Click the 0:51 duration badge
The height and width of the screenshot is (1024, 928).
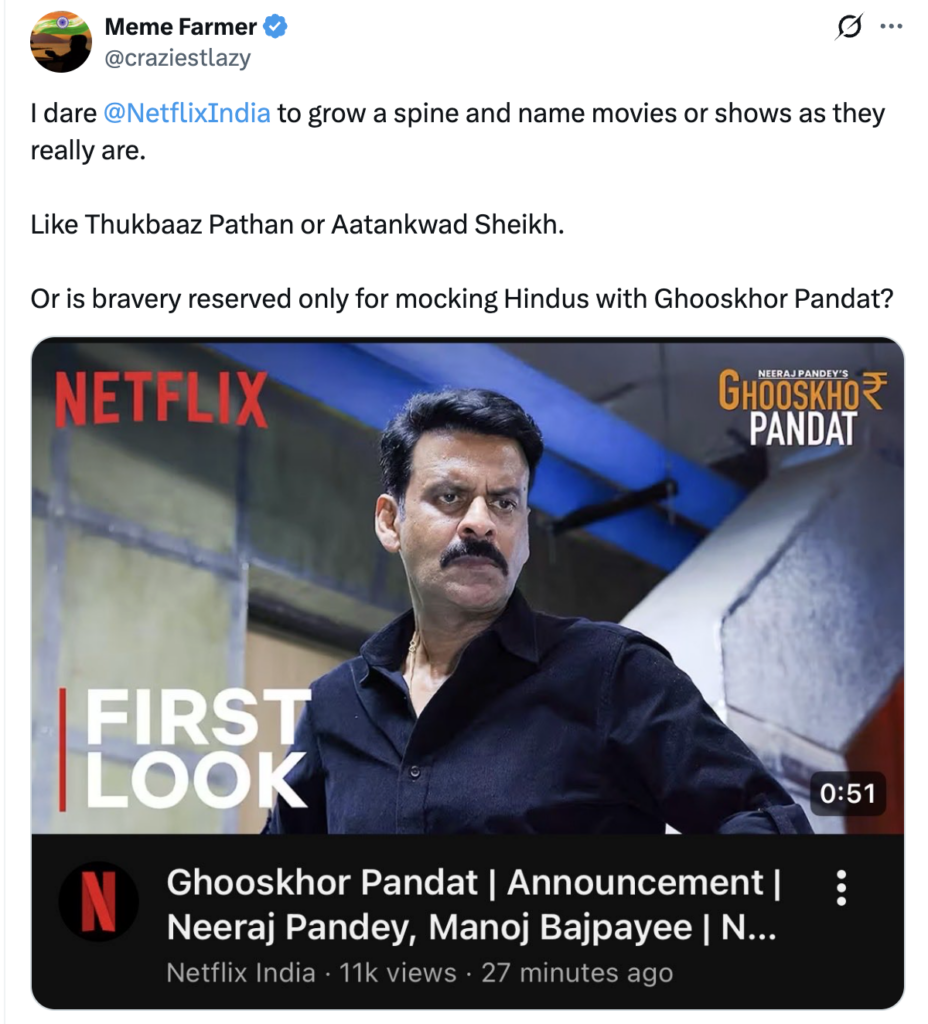[848, 793]
